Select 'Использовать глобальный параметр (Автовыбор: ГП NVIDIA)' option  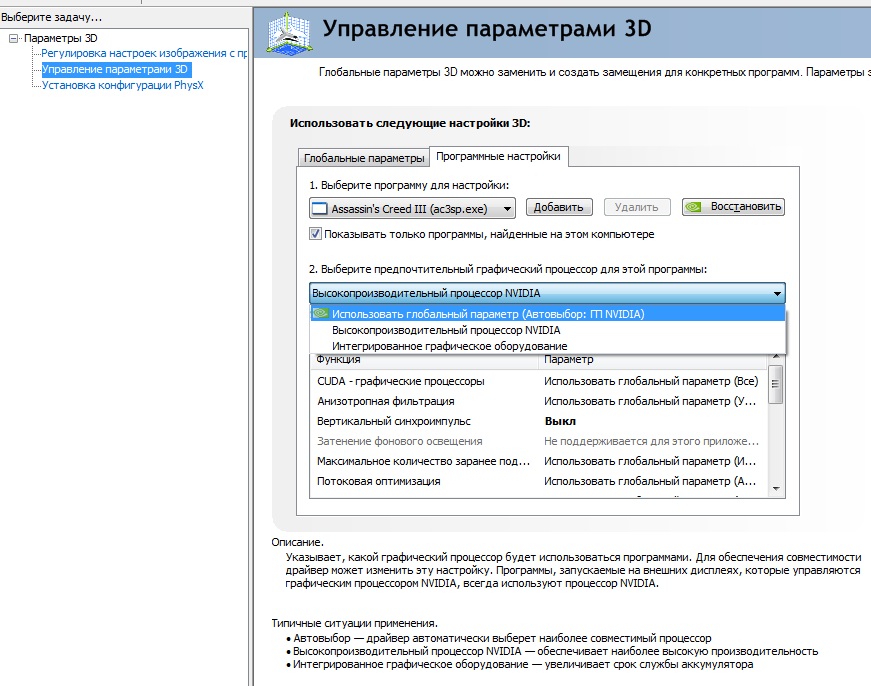[548, 314]
